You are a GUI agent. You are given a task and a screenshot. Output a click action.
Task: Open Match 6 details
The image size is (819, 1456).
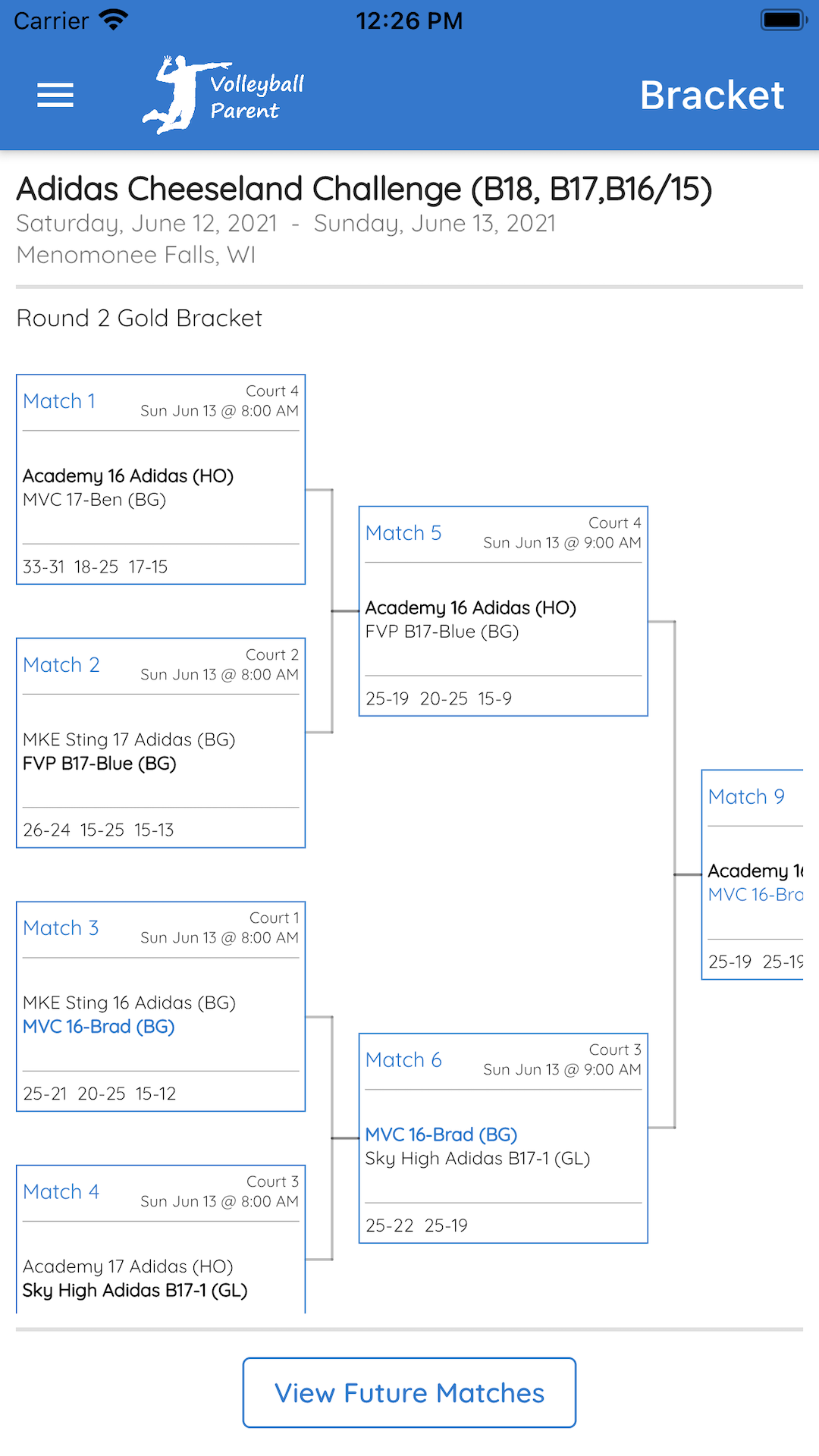(x=403, y=1060)
